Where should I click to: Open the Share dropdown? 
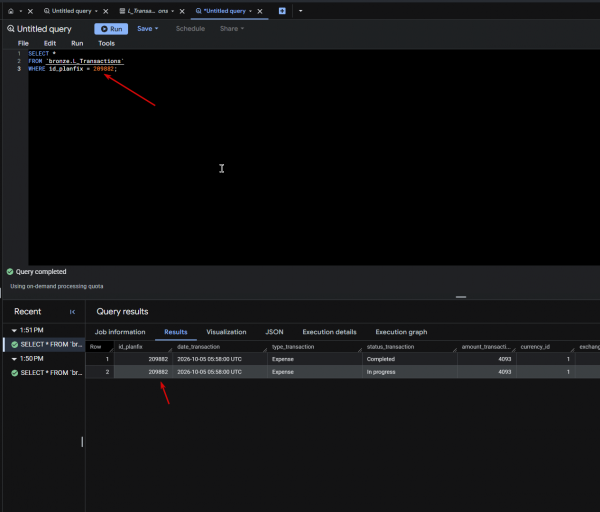click(232, 29)
